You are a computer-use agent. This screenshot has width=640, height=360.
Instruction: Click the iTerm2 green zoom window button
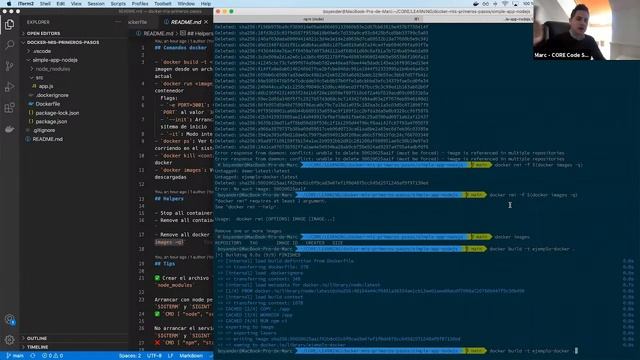click(x=231, y=11)
